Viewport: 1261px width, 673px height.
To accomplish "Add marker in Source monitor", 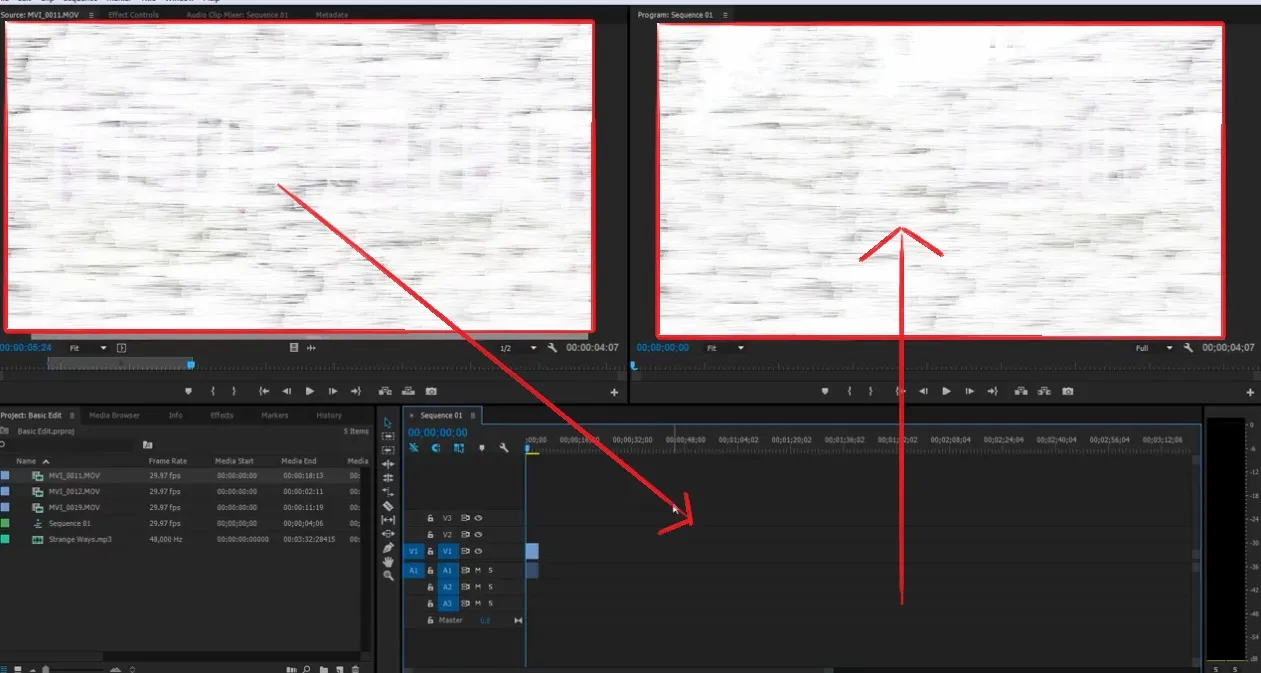I will [188, 391].
